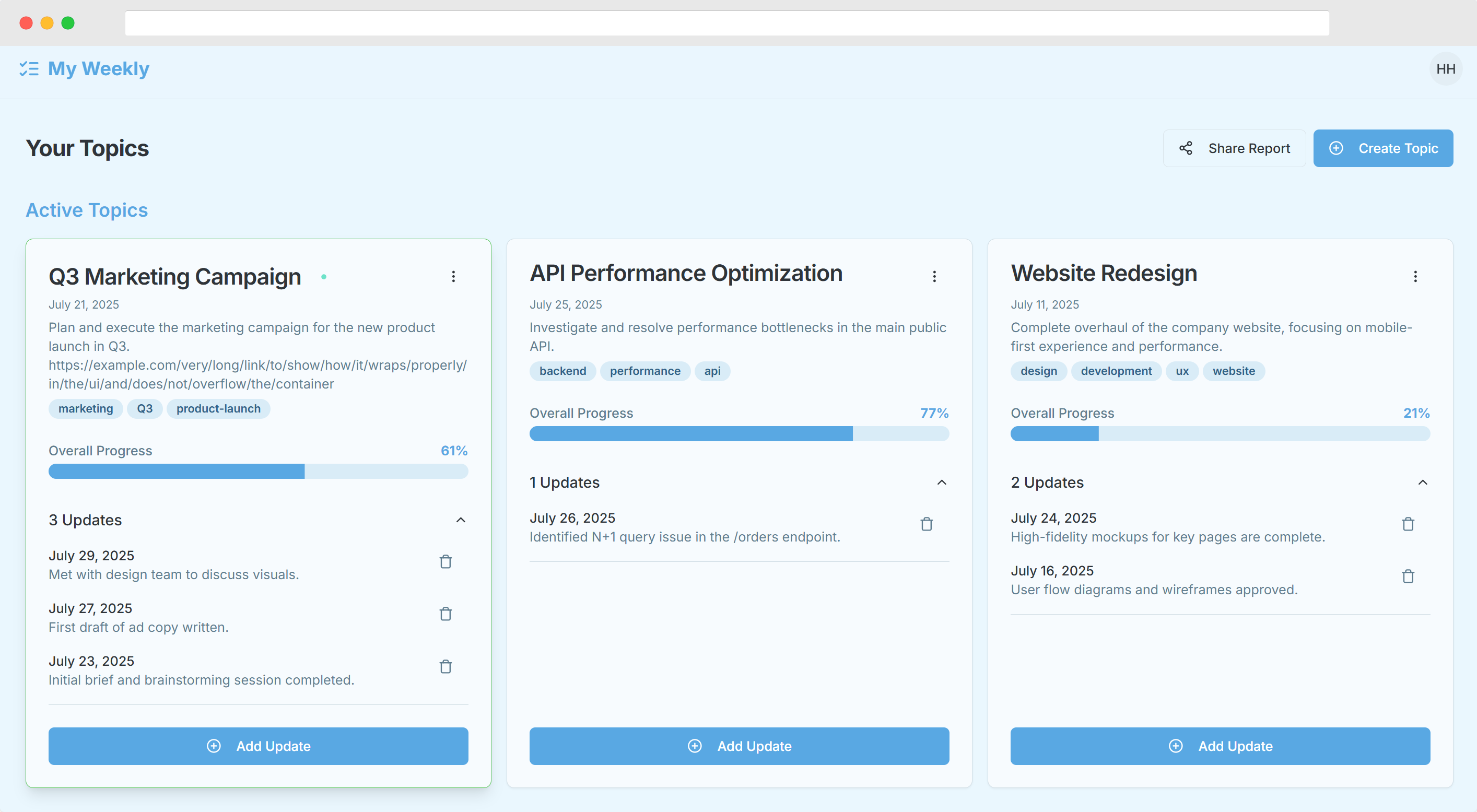This screenshot has height=812, width=1477.
Task: Click the Website Redesign 21% progress bar
Action: (1220, 434)
